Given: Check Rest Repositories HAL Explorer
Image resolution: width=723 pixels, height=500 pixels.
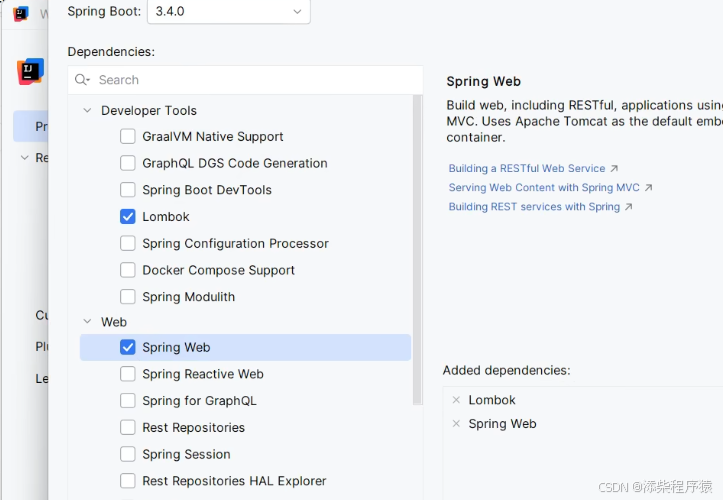Looking at the screenshot, I should pos(128,481).
